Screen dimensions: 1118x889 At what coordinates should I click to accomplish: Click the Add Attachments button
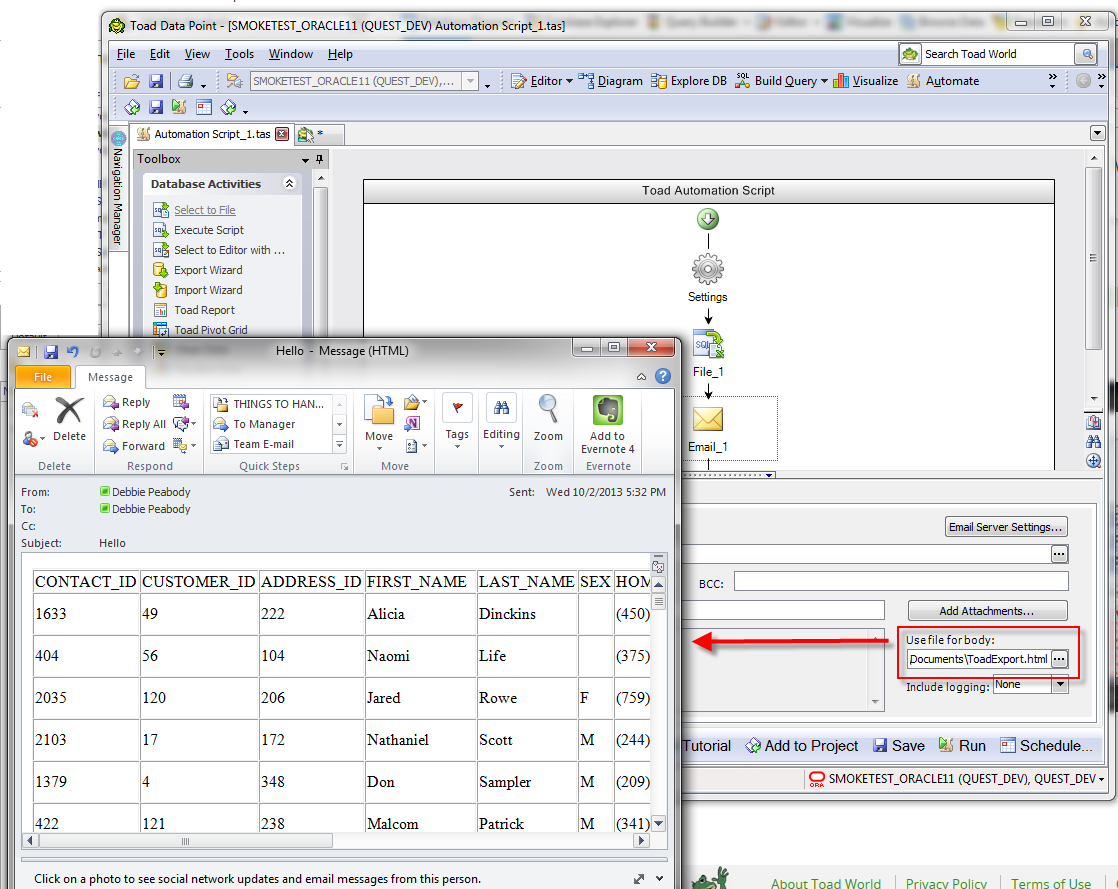(x=988, y=611)
